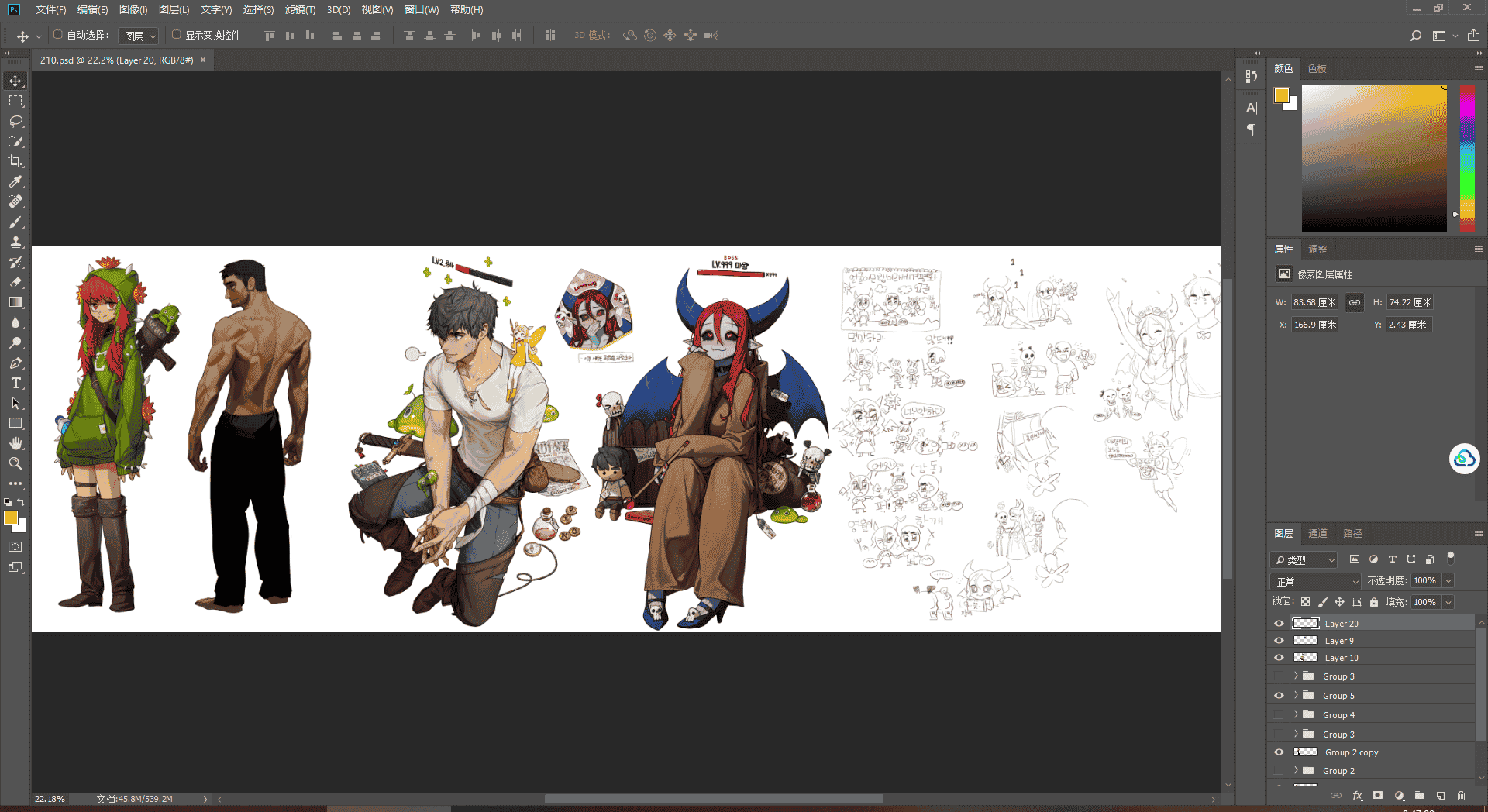
Task: Select the Eraser tool
Action: [15, 283]
